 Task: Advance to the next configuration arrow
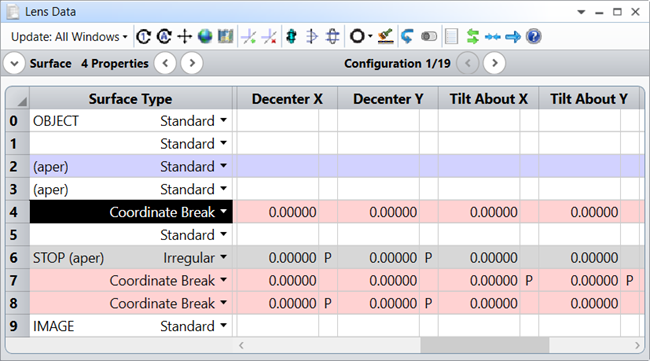(x=494, y=63)
